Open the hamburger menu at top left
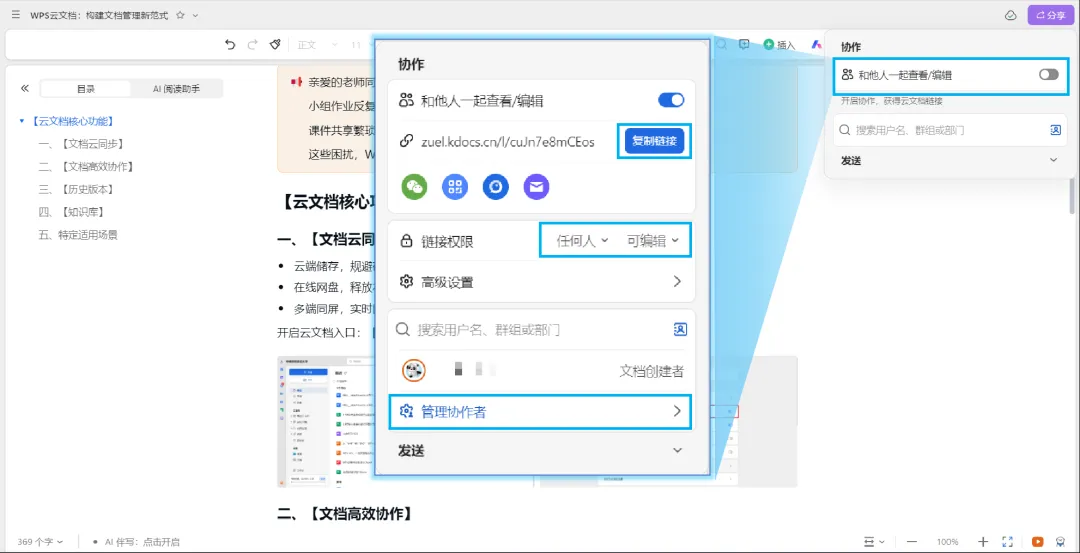Image resolution: width=1080 pixels, height=553 pixels. point(15,14)
